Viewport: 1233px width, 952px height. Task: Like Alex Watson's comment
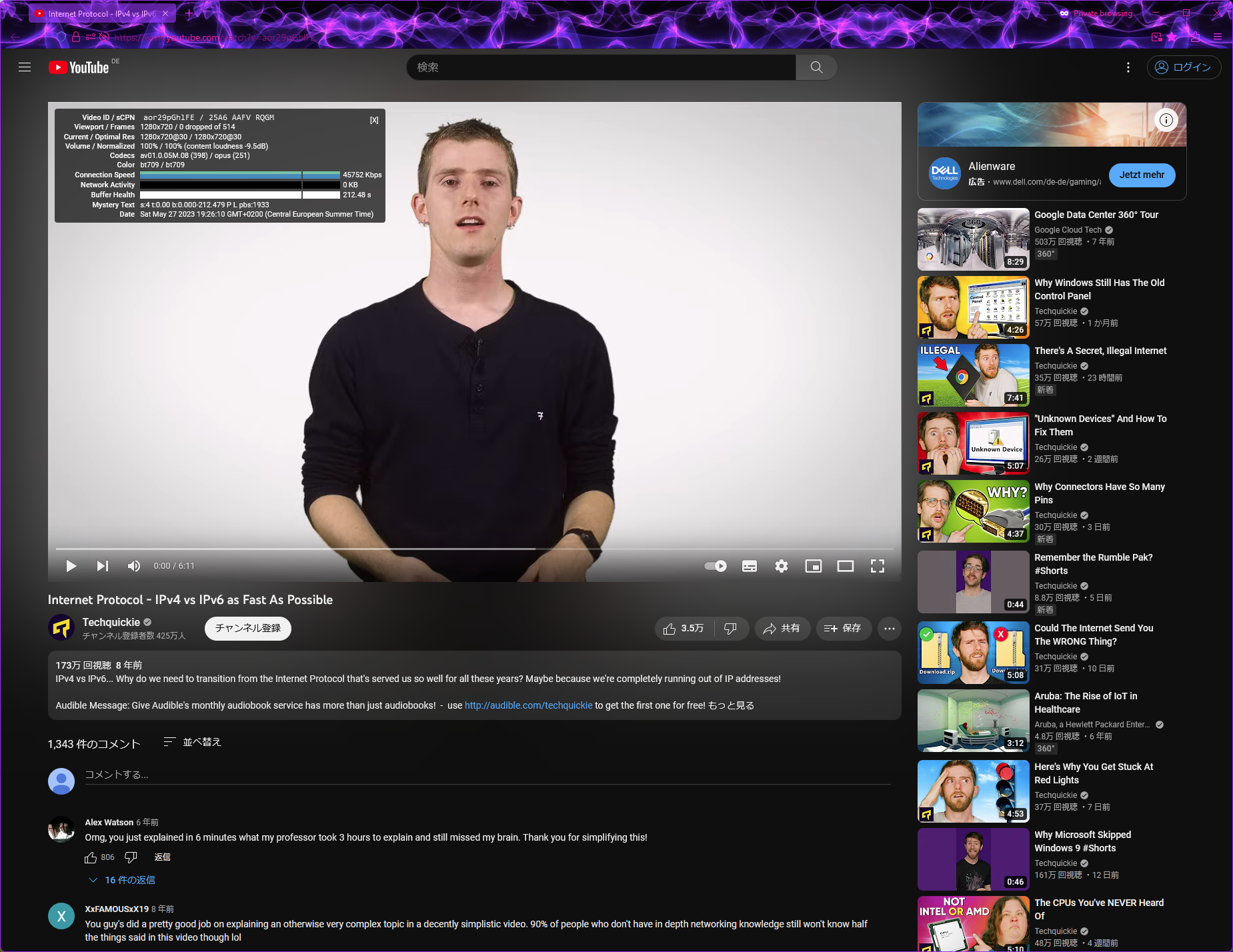pyautogui.click(x=91, y=857)
